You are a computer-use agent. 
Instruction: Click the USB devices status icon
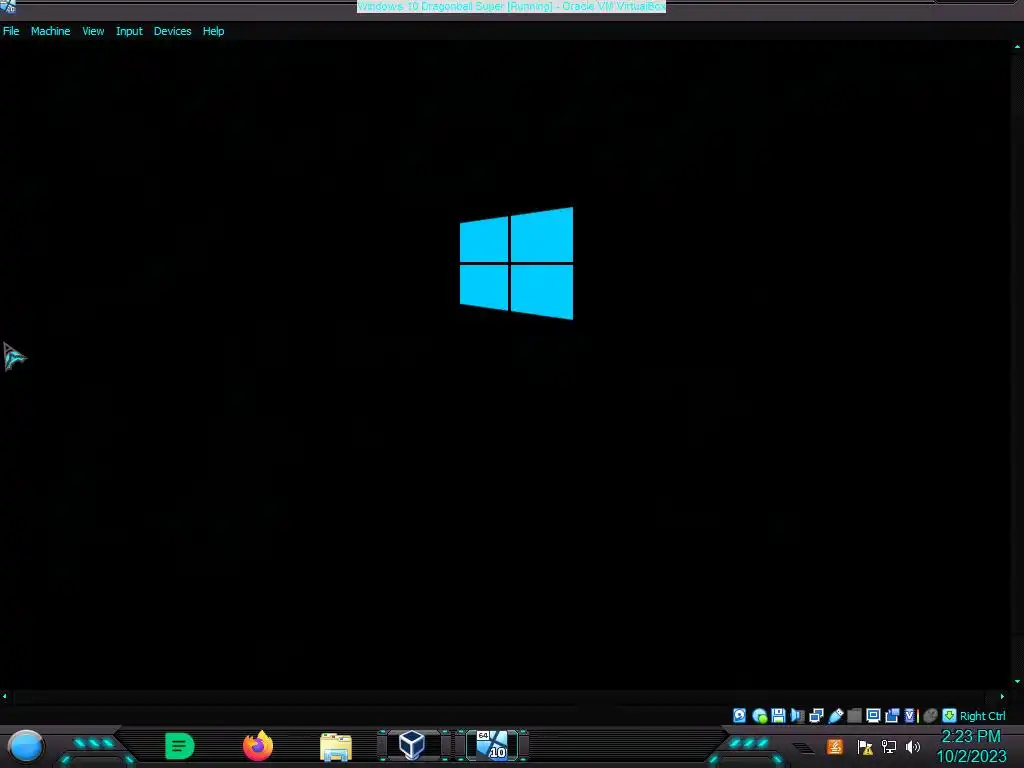(x=836, y=716)
